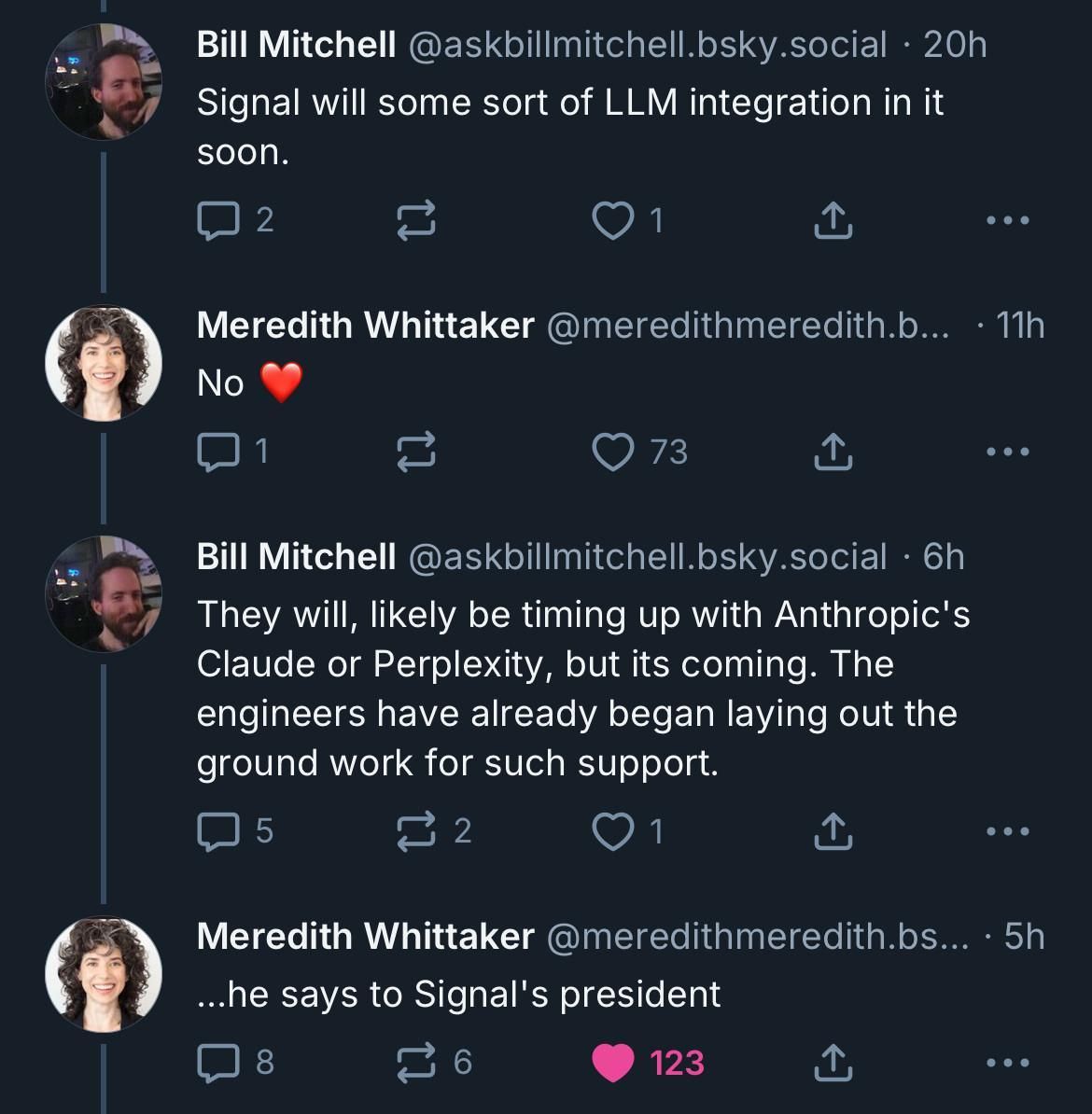Unlike the "...he says to Signal's president" post
The width and height of the screenshot is (1092, 1114).
pos(615,1062)
